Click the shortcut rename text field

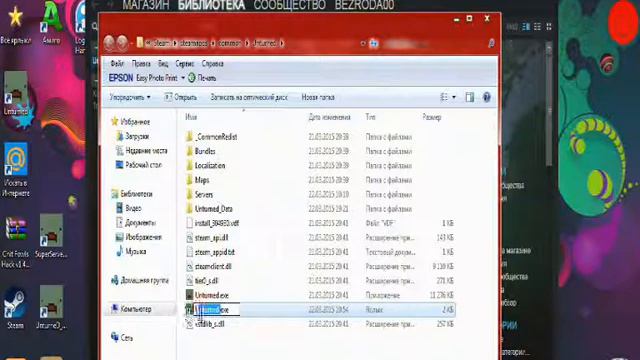[x=217, y=310]
